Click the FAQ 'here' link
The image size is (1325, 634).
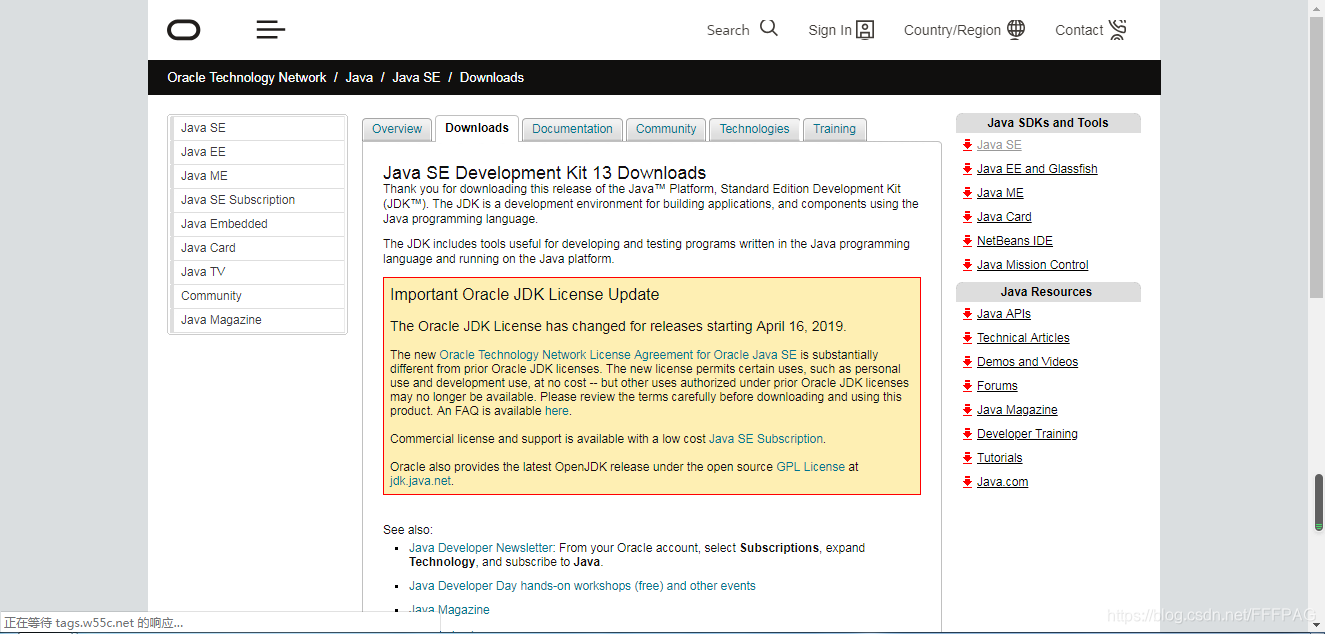pos(556,411)
